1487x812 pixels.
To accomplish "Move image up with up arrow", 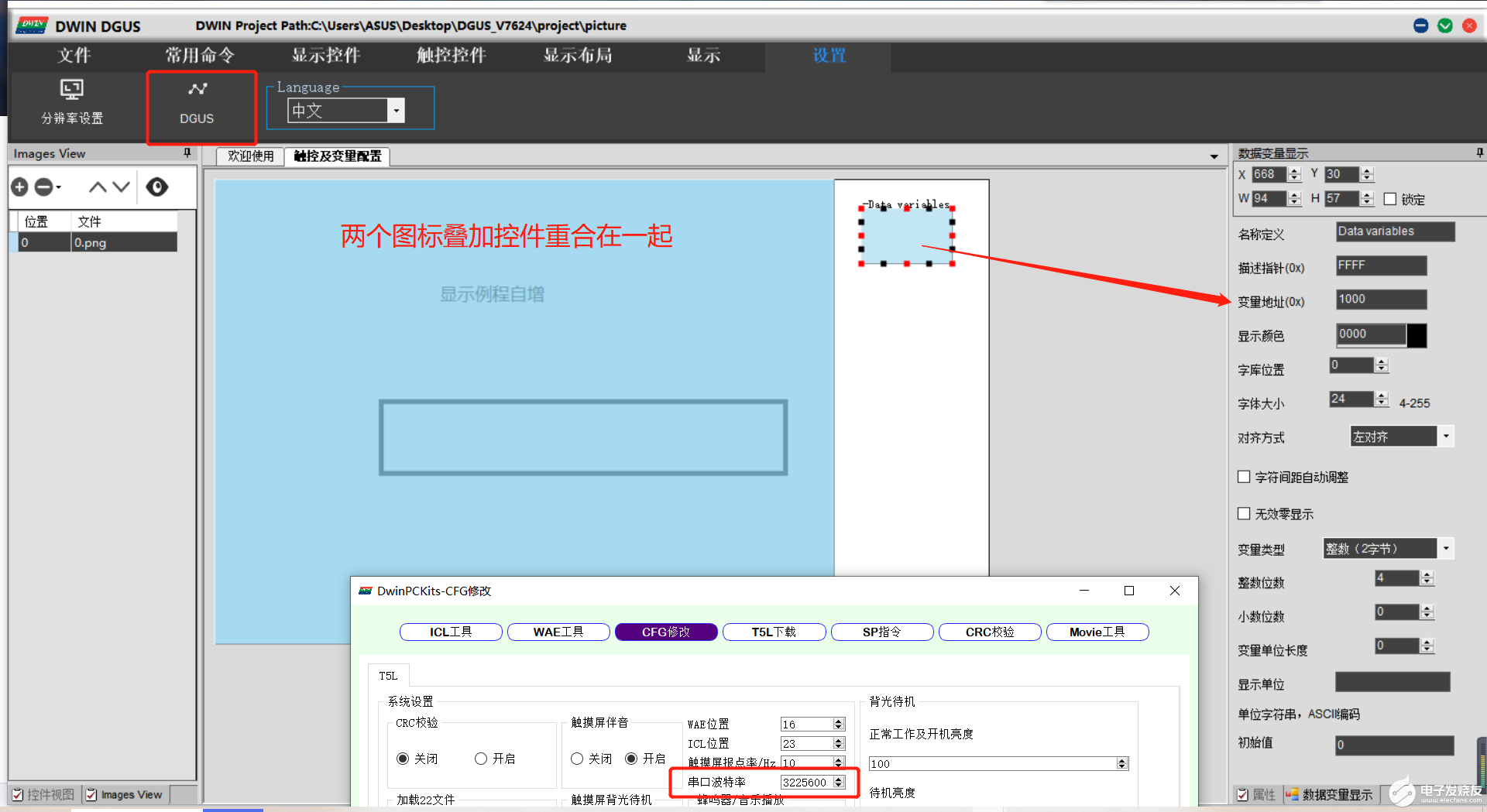I will click(x=98, y=187).
